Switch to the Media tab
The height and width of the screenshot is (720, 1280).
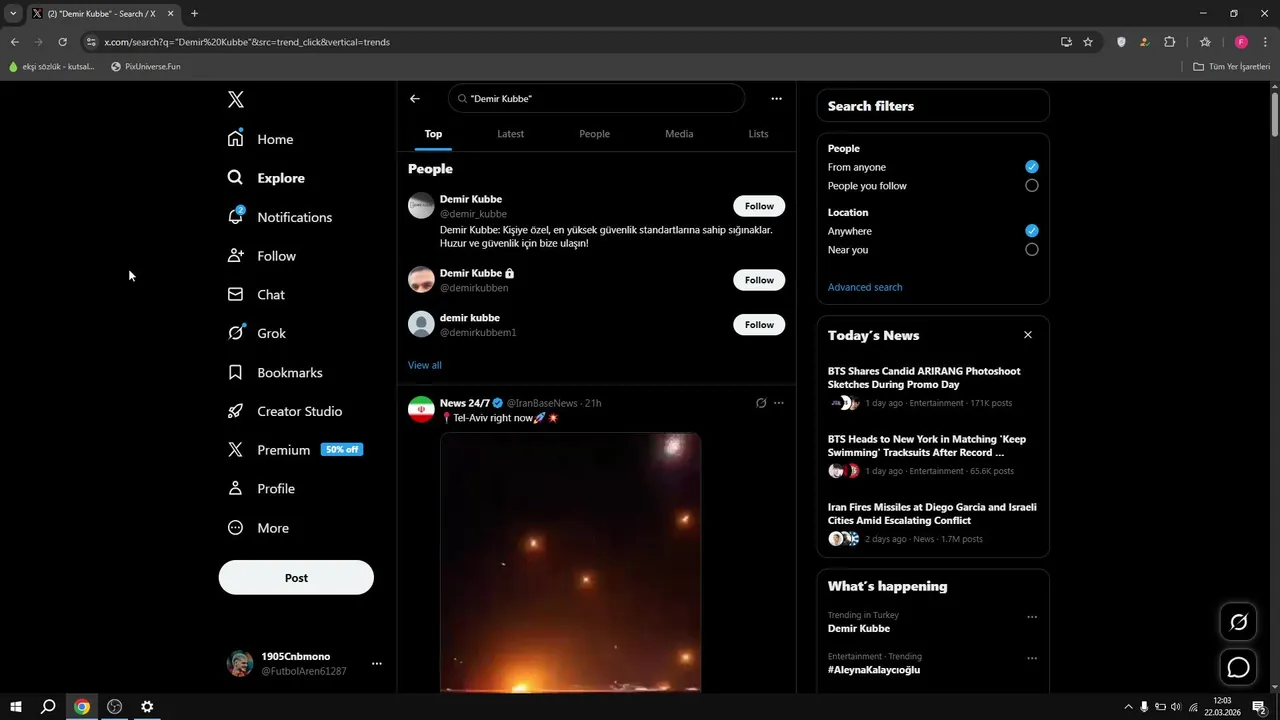coord(679,134)
